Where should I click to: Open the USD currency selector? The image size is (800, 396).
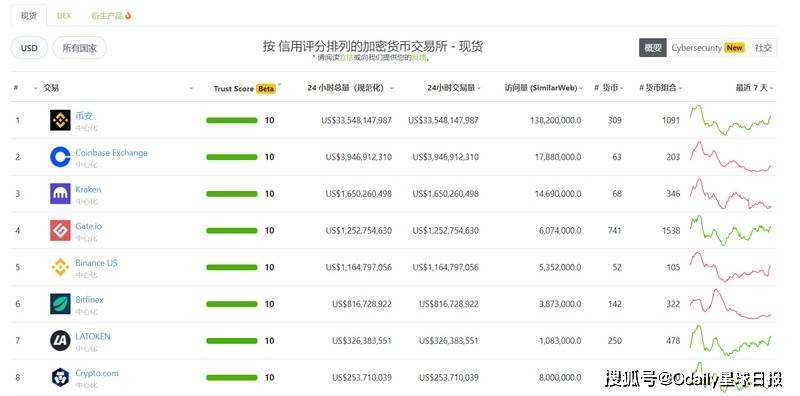29,48
